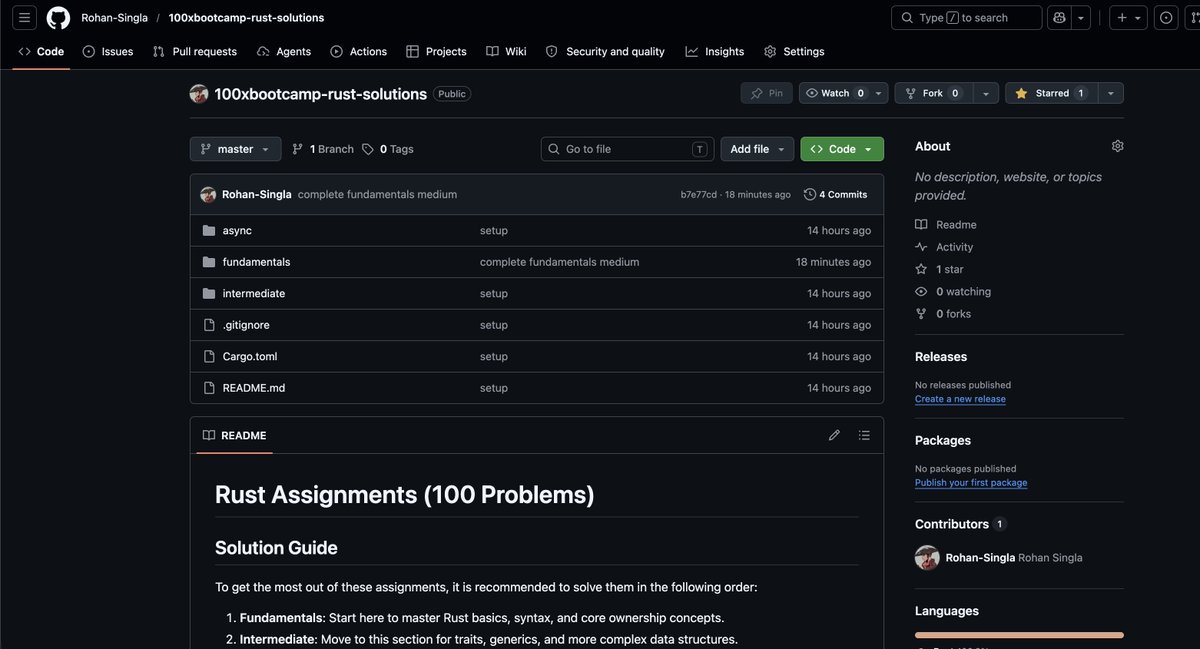Click the Rohan-Singla avatar in commit row
Viewport: 1200px width, 649px height.
click(x=208, y=194)
